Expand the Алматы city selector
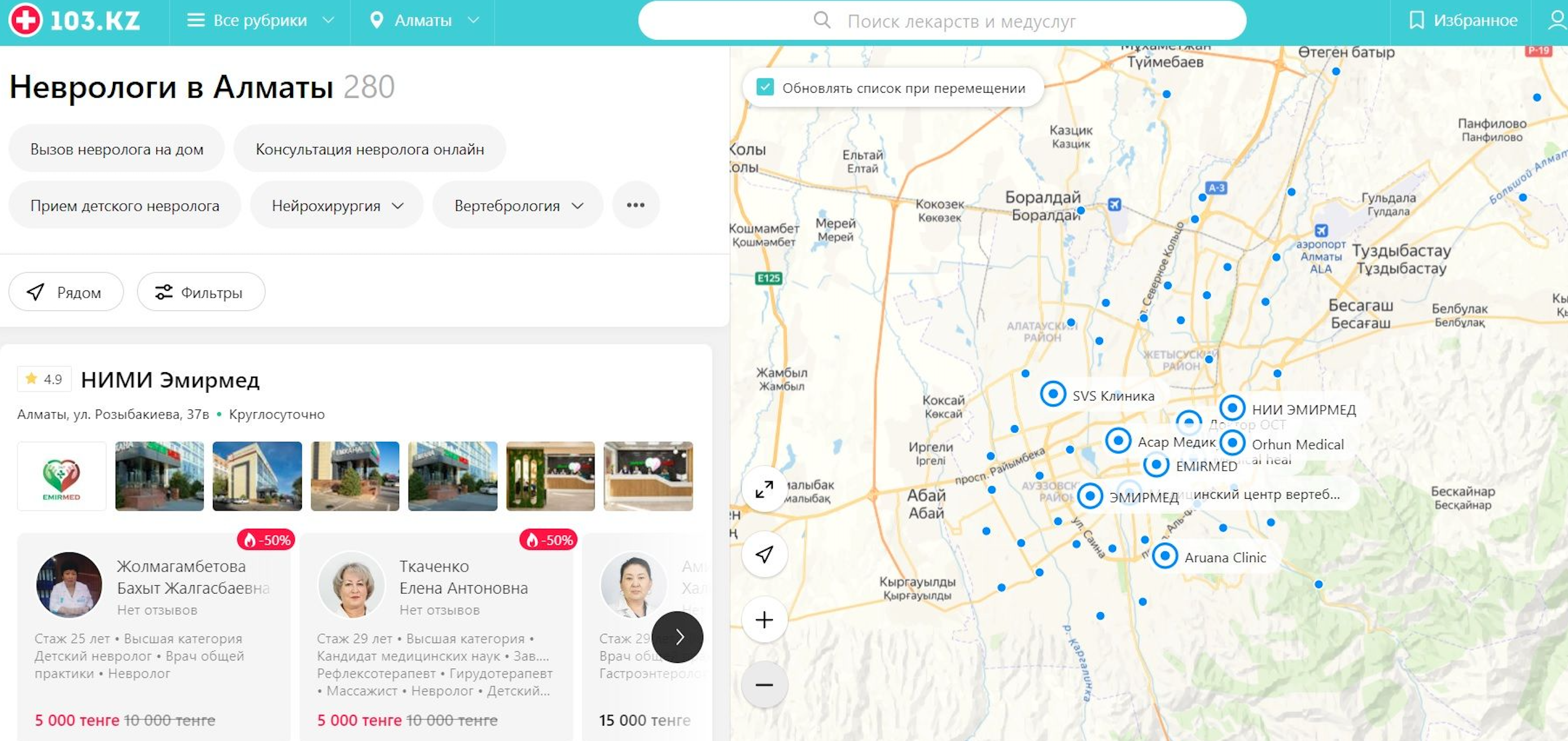1568x741 pixels. point(424,21)
